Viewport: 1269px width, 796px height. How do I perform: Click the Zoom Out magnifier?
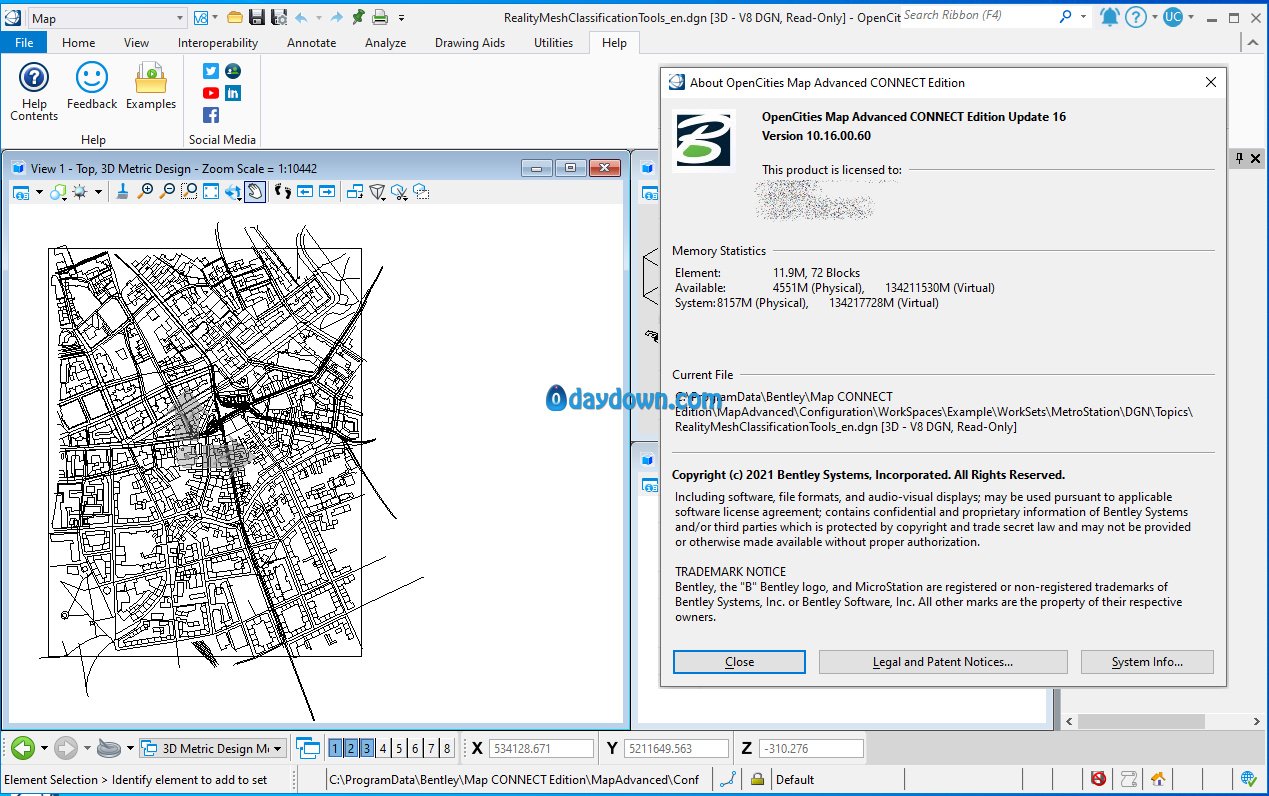pos(167,191)
